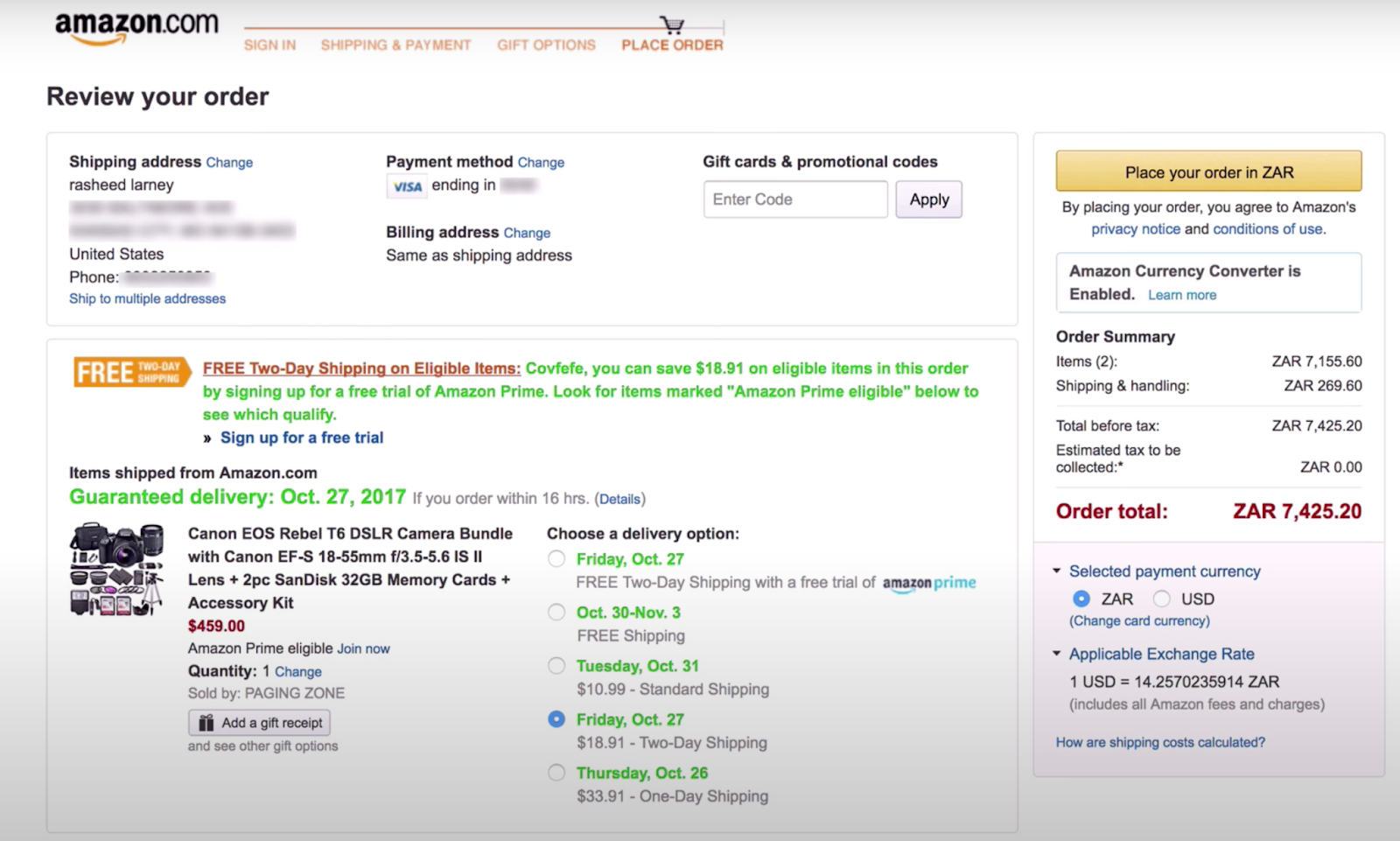Viewport: 1400px width, 841px height.
Task: Click Place your order in ZAR
Action: point(1208,172)
